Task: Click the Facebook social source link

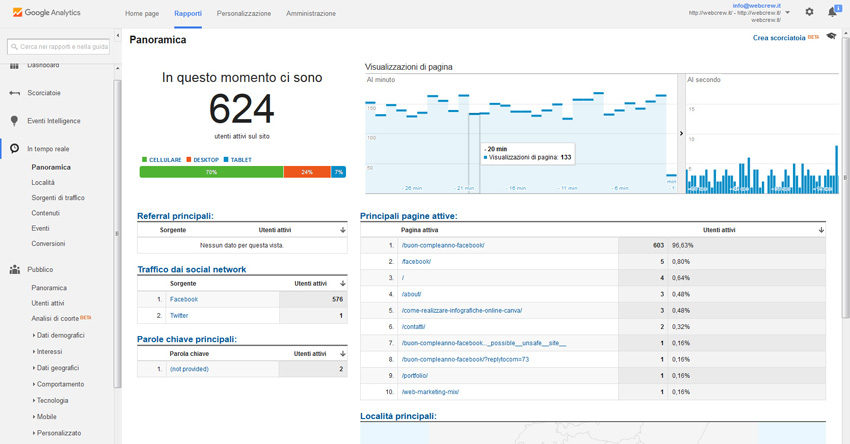Action: [x=184, y=299]
